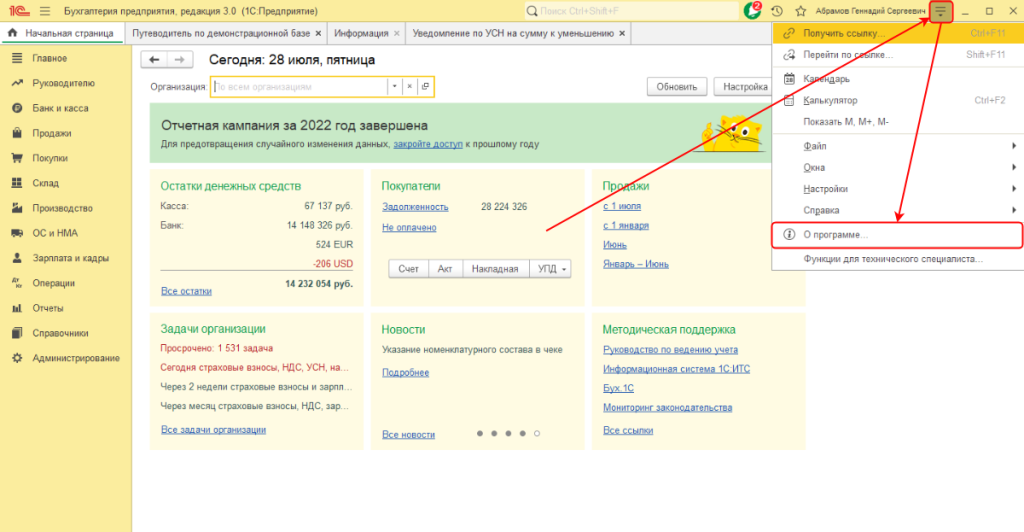The image size is (1024, 532).
Task: Open the Все остатки link
Action: point(186,291)
